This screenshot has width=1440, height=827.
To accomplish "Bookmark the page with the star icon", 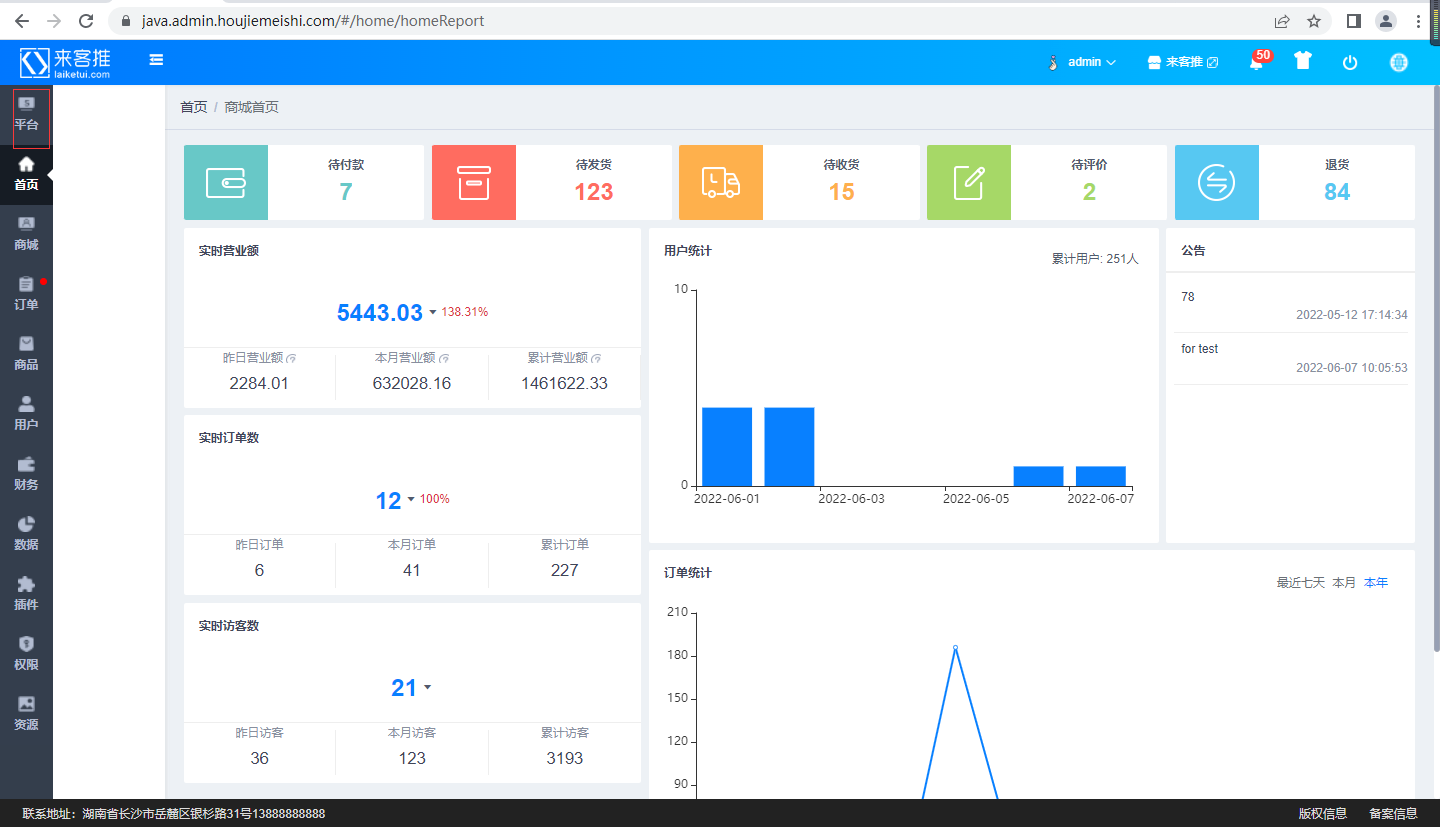I will tap(1314, 20).
